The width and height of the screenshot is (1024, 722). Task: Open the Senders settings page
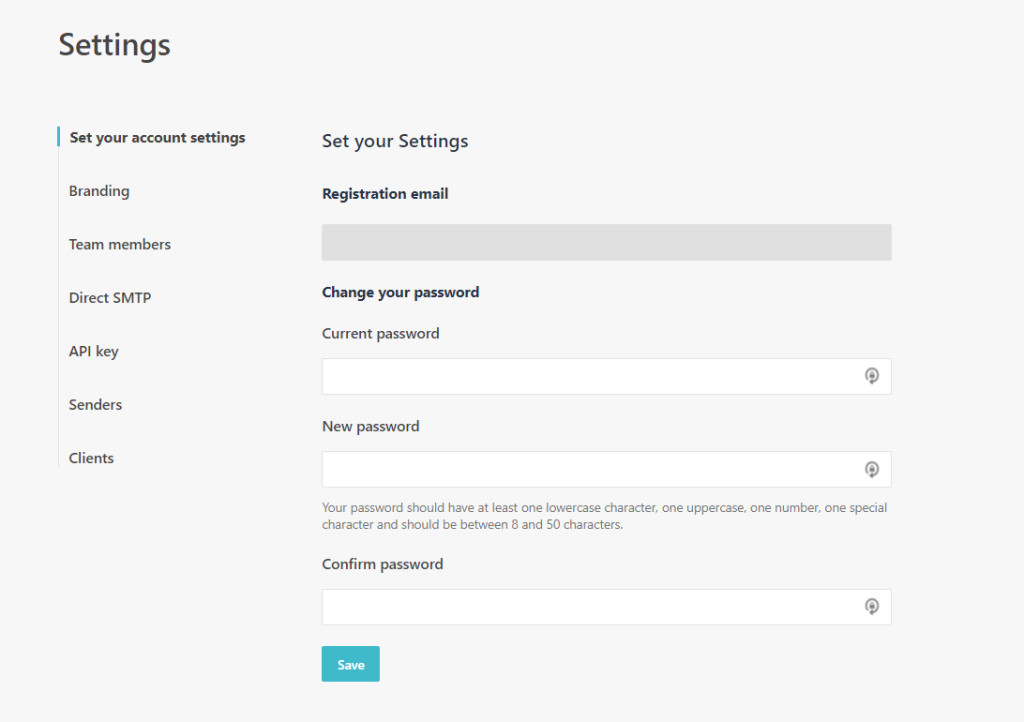pyautogui.click(x=95, y=405)
